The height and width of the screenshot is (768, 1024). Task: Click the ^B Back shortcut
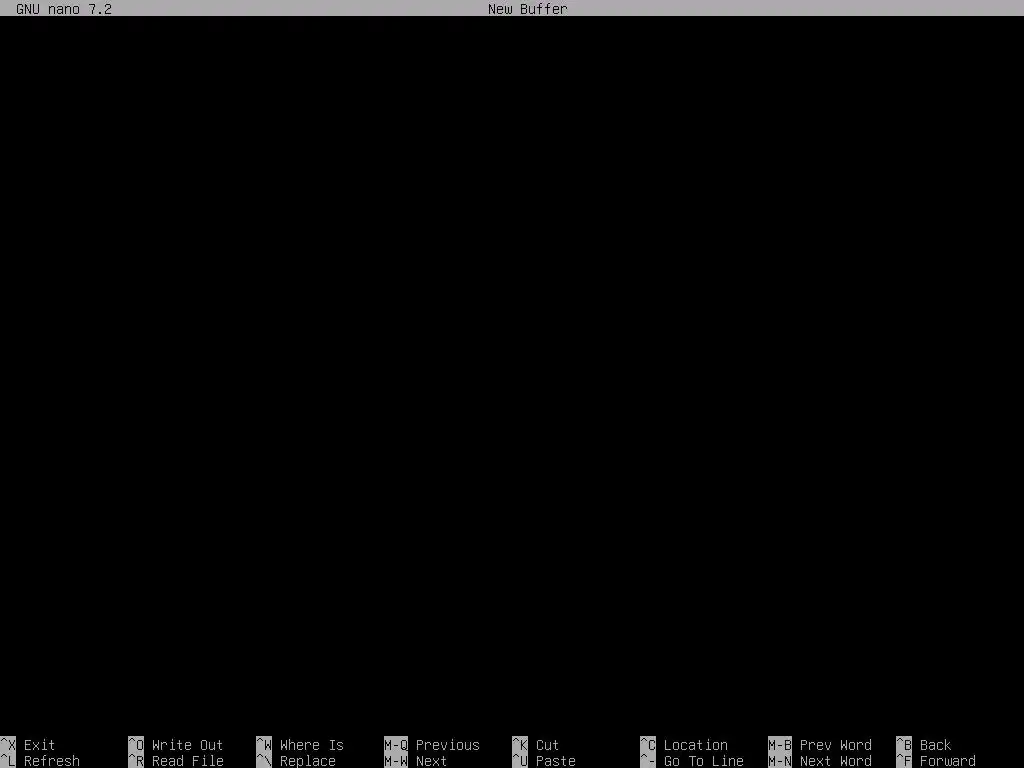click(x=923, y=745)
